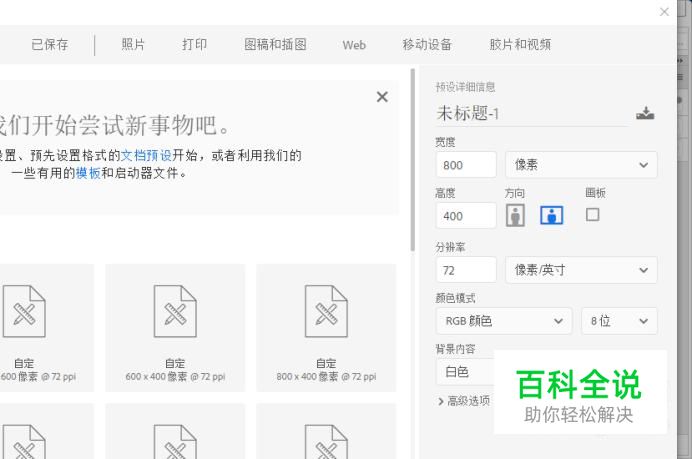Open the 模板 link

(88, 173)
